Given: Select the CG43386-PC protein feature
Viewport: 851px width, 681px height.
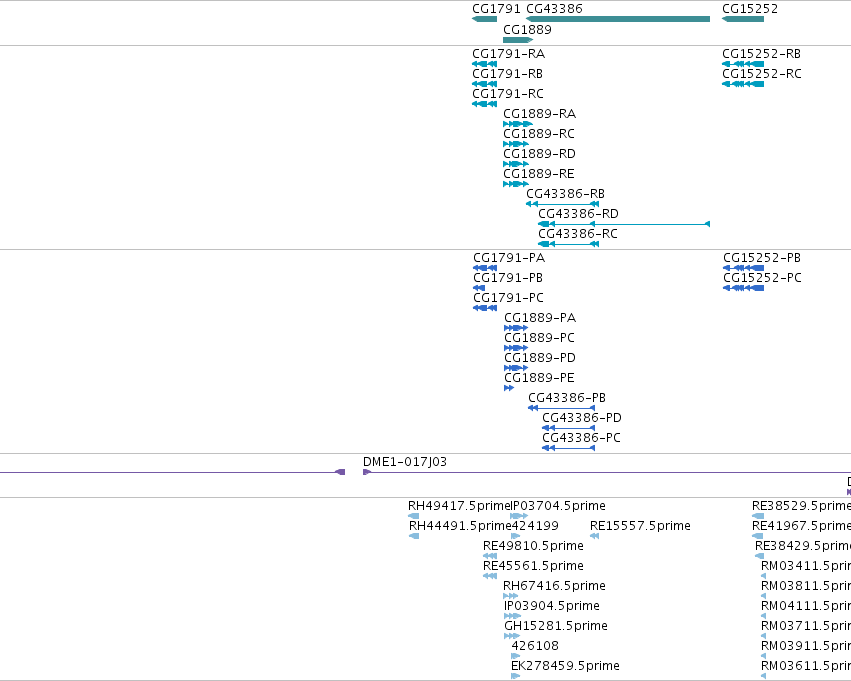Looking at the screenshot, I should 569,448.
